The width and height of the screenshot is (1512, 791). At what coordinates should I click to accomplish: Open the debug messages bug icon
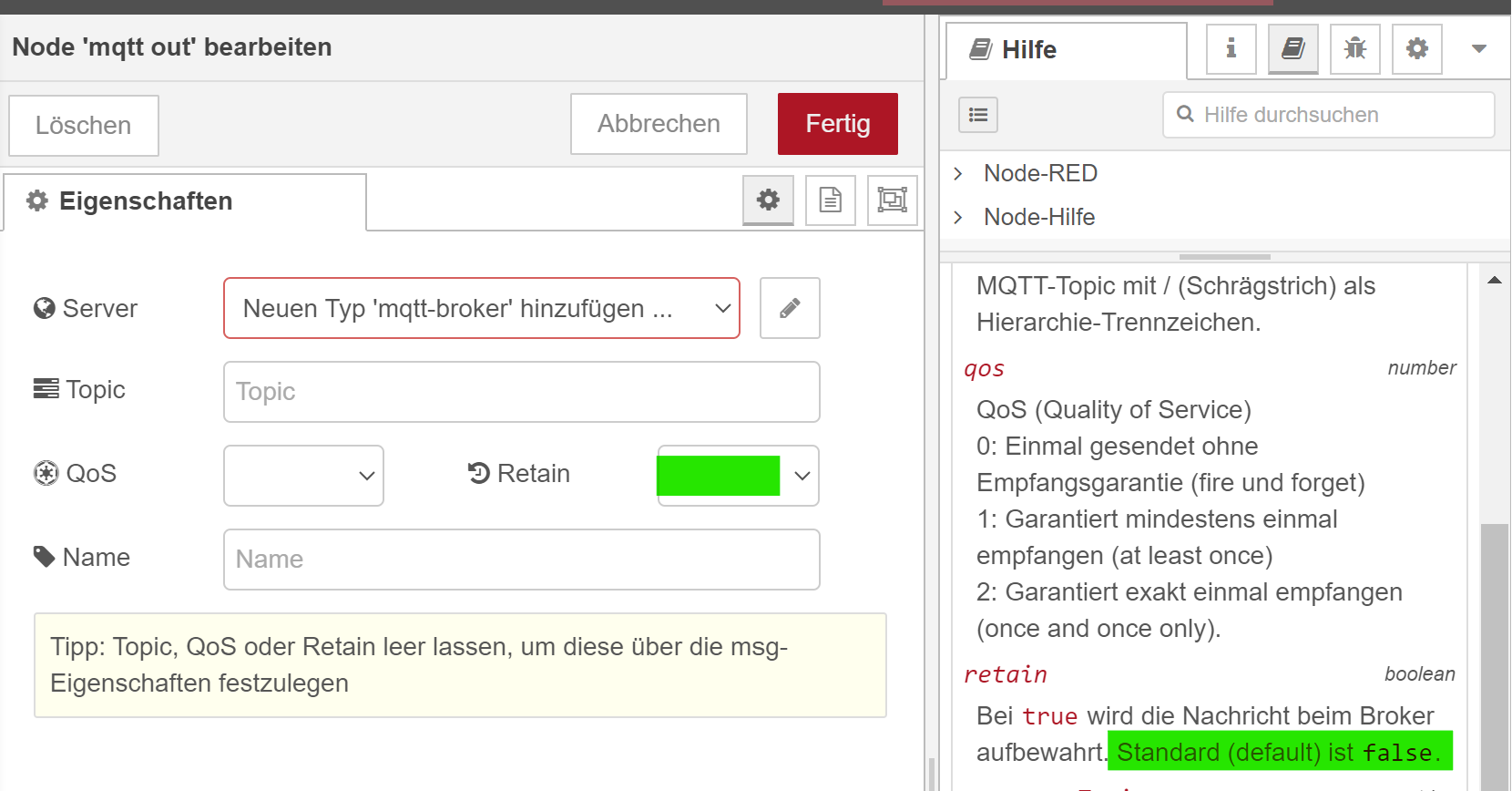tap(1354, 48)
